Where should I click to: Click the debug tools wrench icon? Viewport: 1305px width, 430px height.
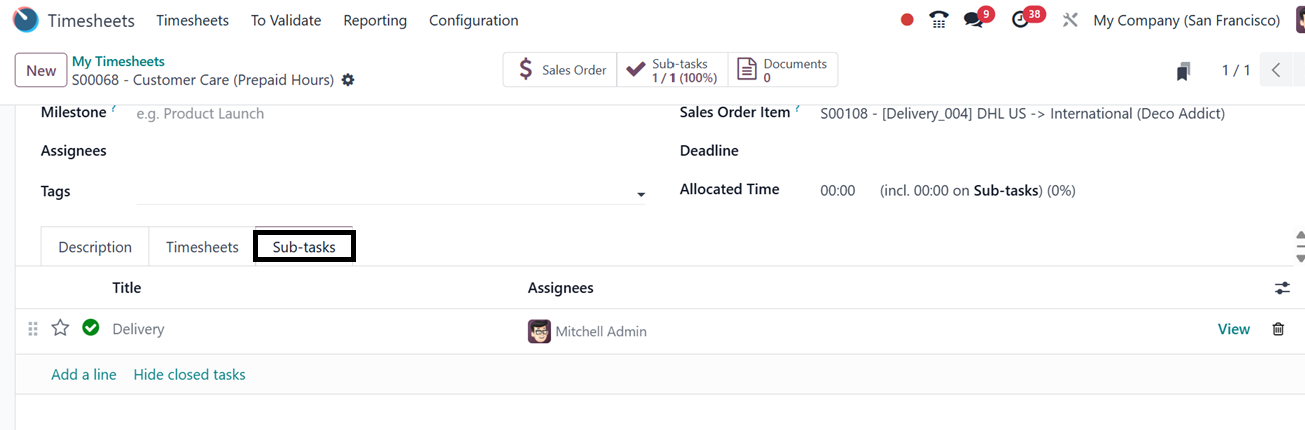click(1070, 20)
